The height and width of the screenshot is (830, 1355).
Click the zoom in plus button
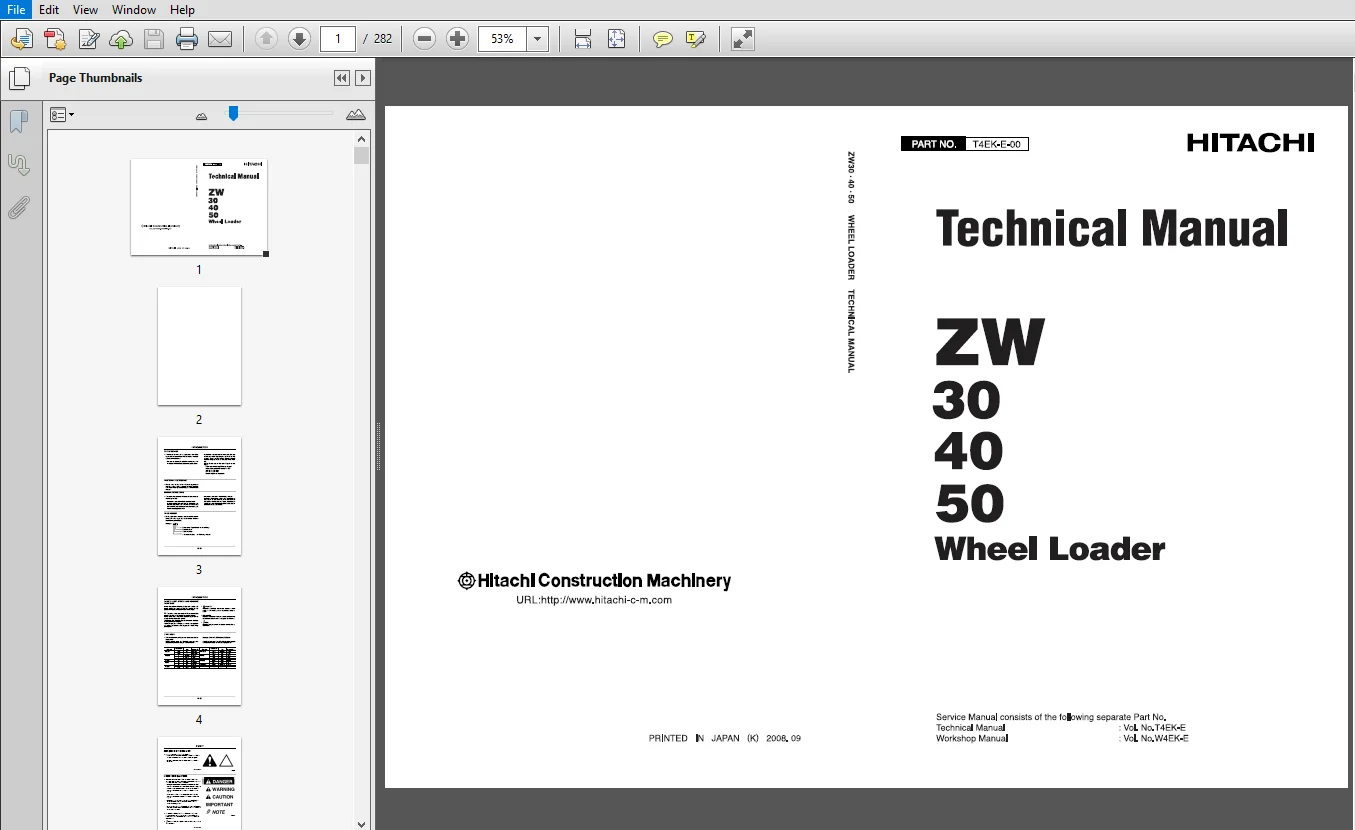point(458,39)
